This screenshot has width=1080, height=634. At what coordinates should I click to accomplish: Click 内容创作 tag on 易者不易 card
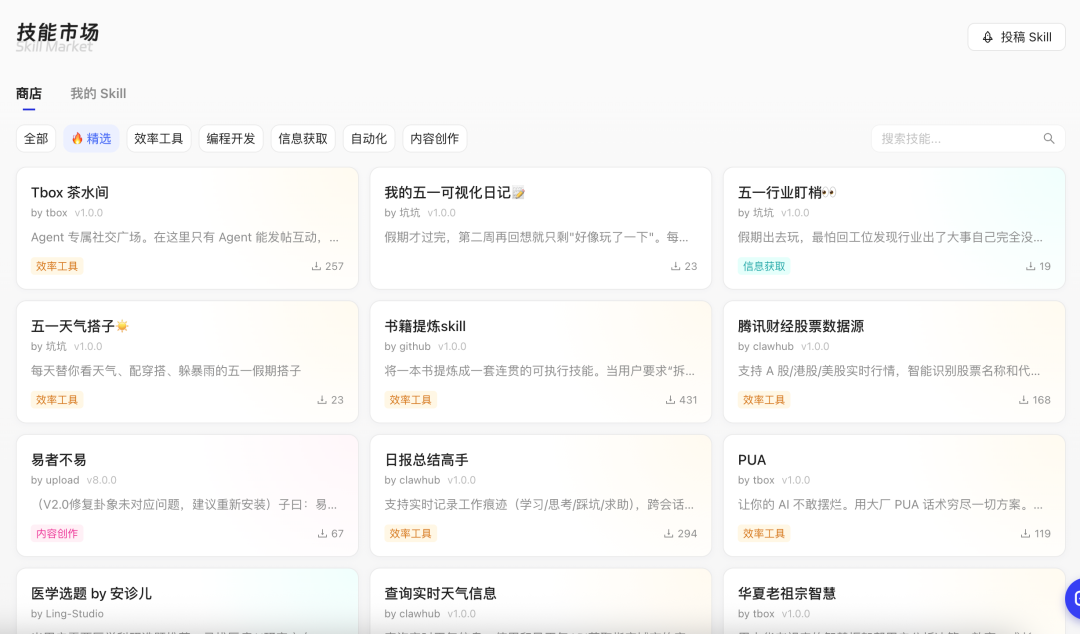pyautogui.click(x=56, y=533)
